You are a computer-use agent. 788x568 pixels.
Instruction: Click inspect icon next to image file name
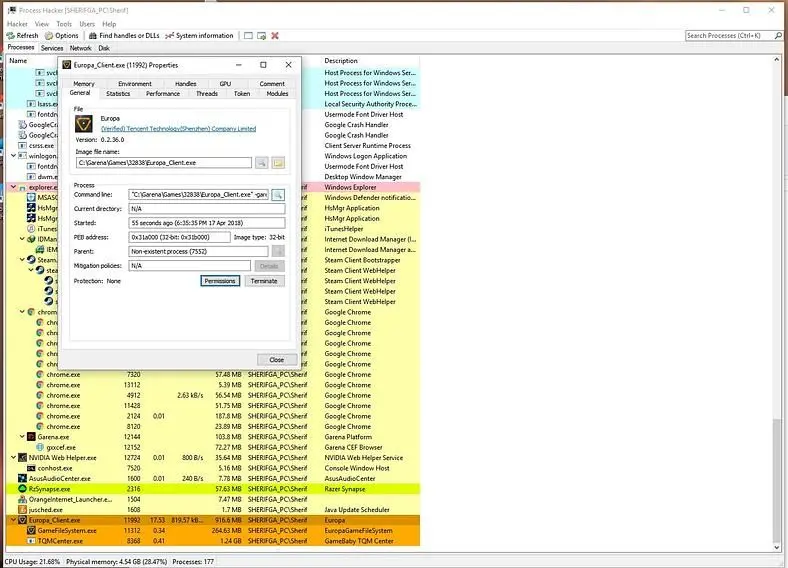(261, 163)
